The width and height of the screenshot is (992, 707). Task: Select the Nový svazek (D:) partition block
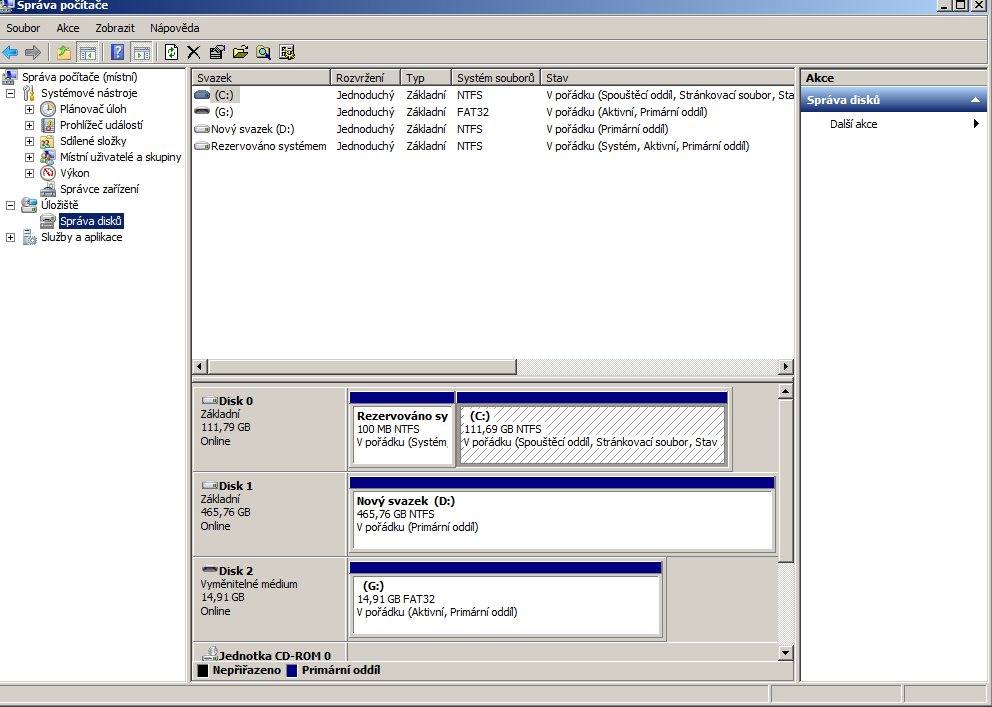click(x=561, y=520)
